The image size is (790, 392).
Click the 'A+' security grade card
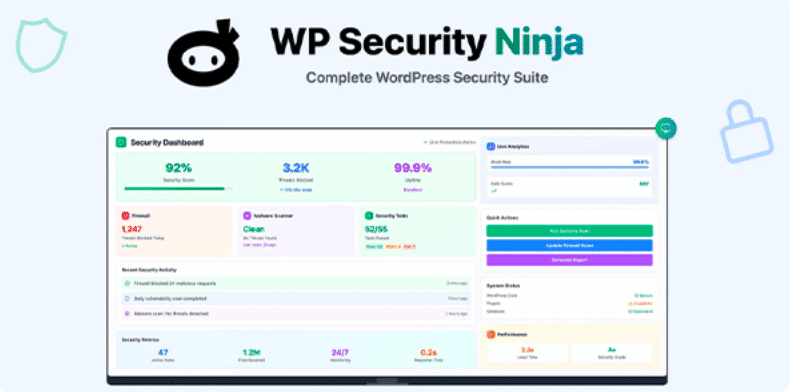click(612, 353)
